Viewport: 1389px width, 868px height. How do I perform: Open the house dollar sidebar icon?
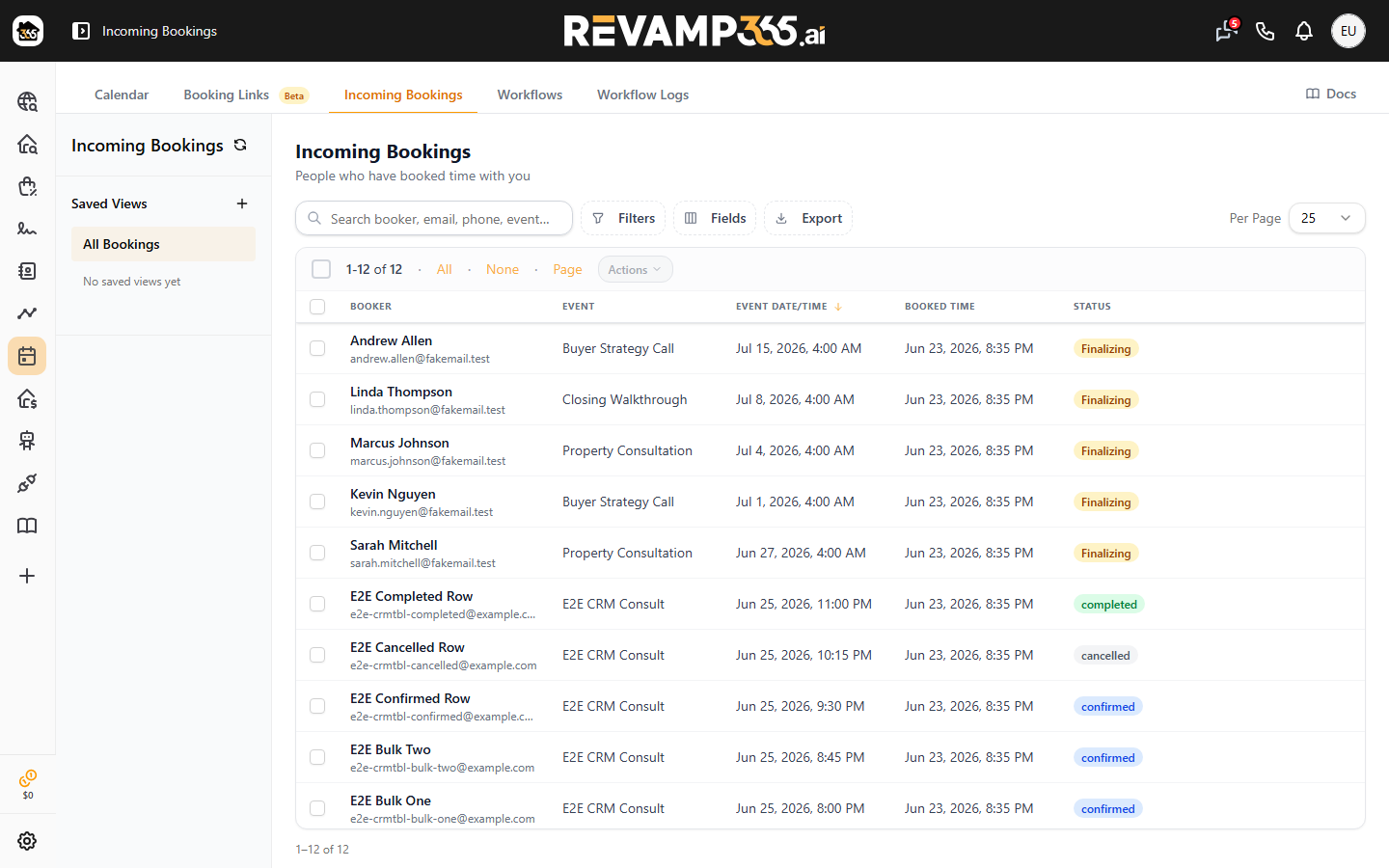[x=27, y=398]
